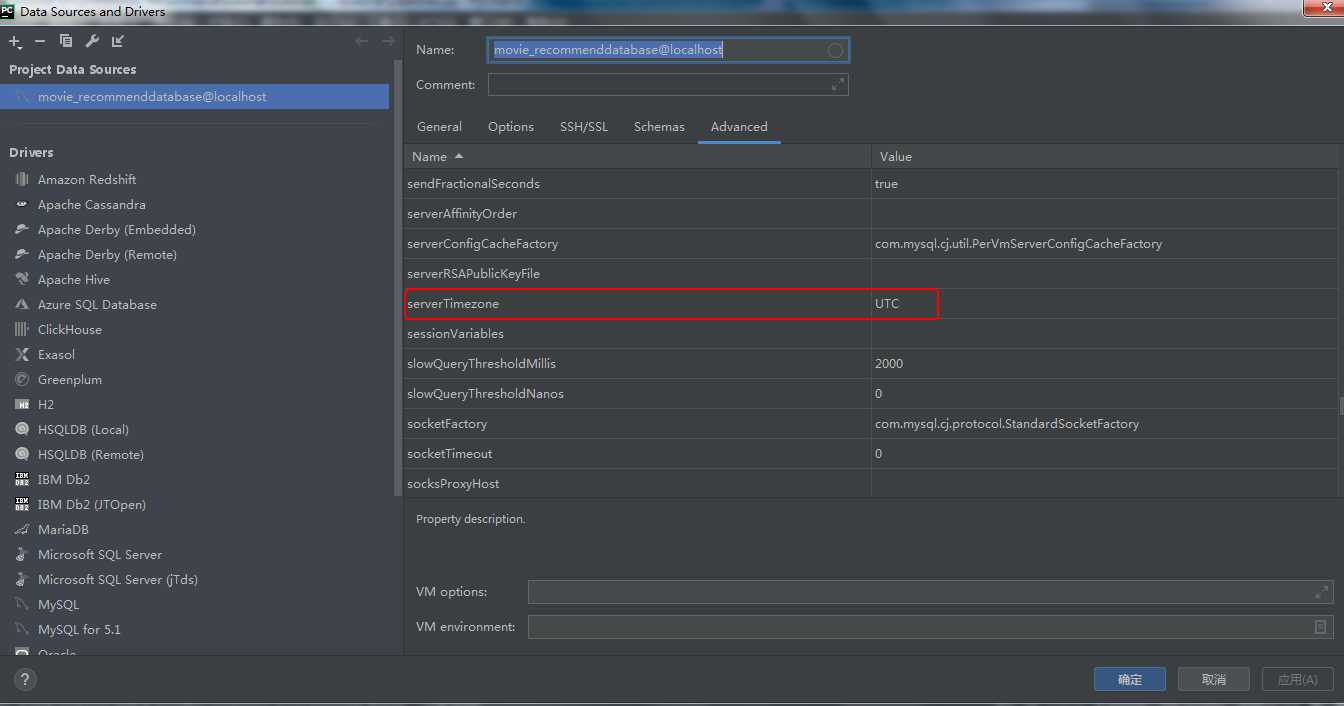This screenshot has width=1344, height=706.
Task: Click the circle icon in Name field
Action: (835, 50)
